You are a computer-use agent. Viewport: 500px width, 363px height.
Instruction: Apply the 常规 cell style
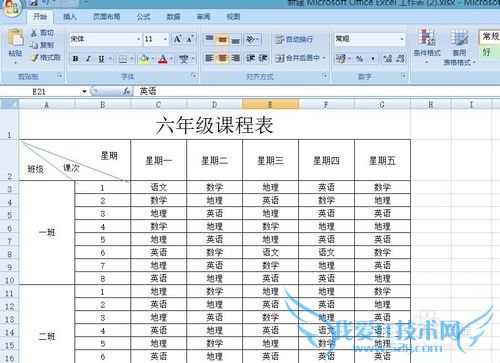(x=490, y=37)
